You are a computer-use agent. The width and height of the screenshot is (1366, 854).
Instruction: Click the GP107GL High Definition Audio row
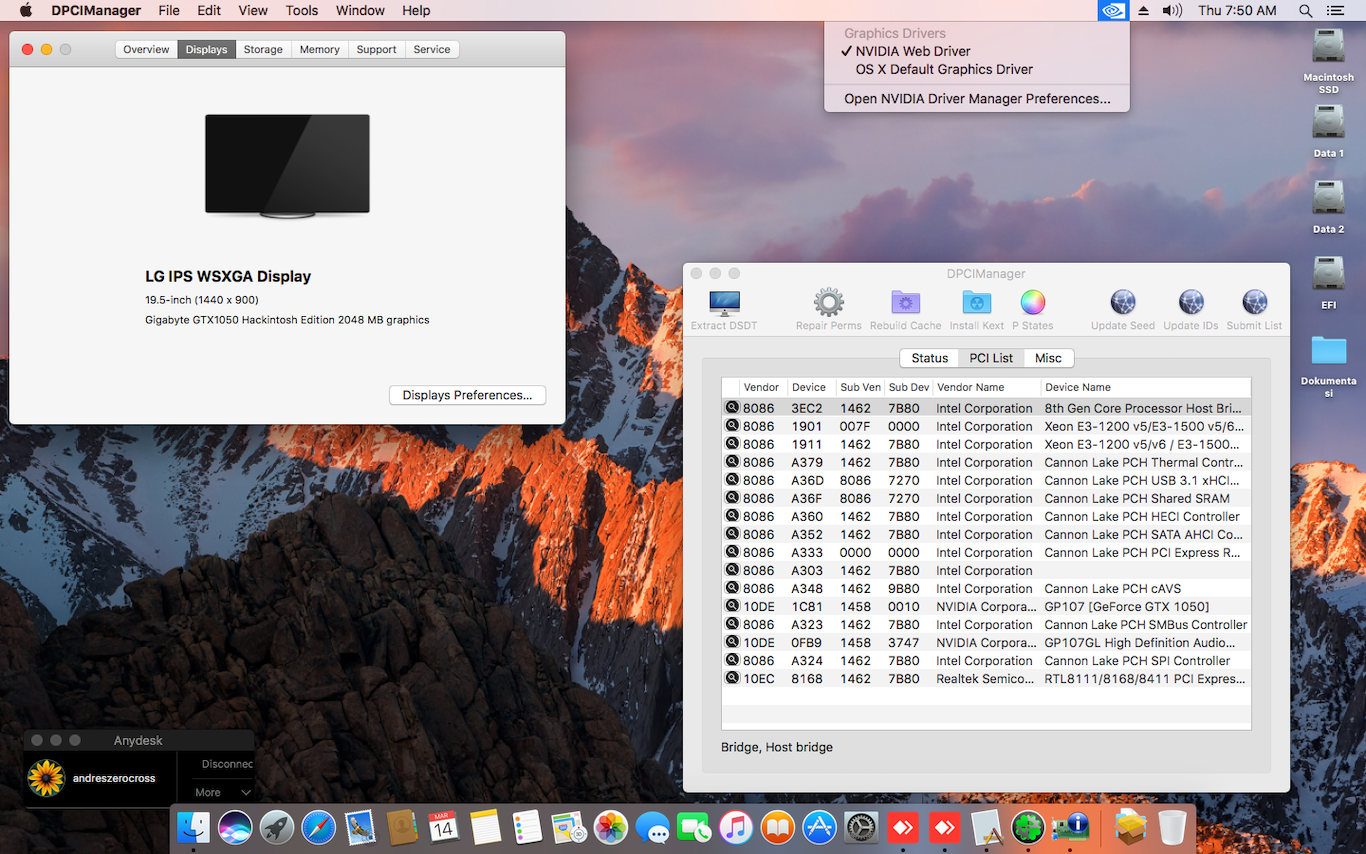(986, 642)
